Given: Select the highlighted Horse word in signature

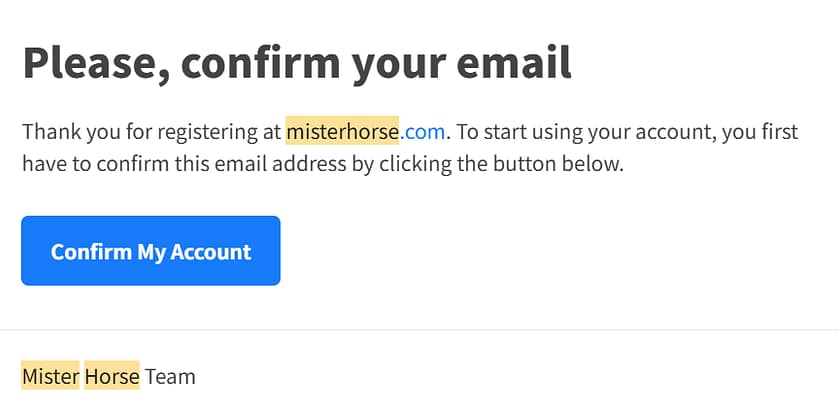Looking at the screenshot, I should tap(112, 376).
